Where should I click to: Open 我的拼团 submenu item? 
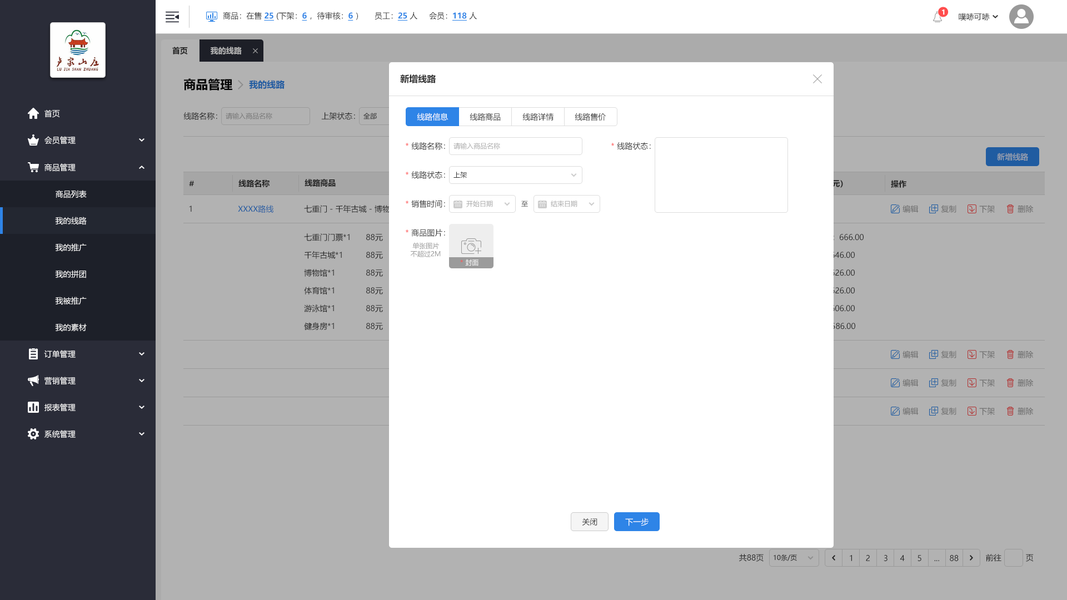click(78, 274)
